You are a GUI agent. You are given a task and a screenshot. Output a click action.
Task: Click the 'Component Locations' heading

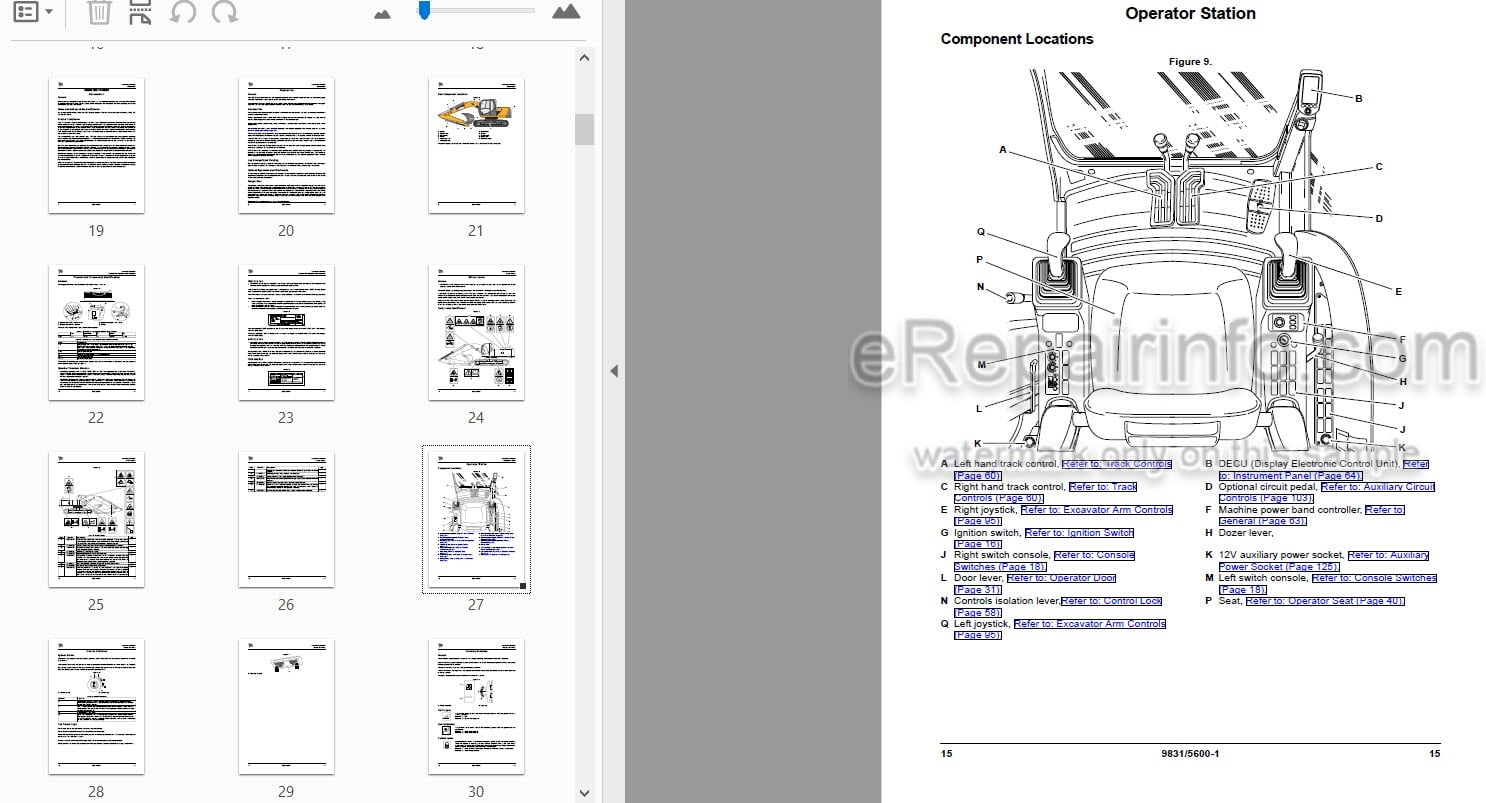coord(1017,39)
